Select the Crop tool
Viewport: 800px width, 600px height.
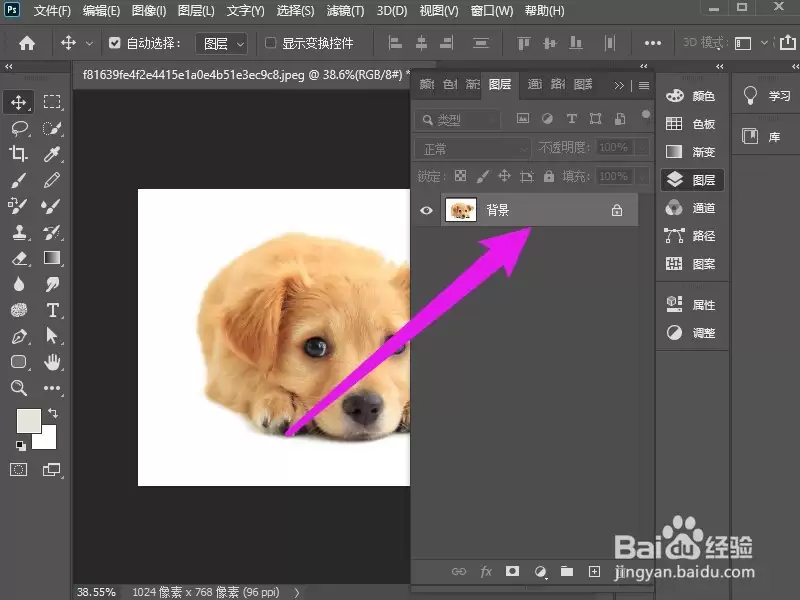tap(18, 154)
